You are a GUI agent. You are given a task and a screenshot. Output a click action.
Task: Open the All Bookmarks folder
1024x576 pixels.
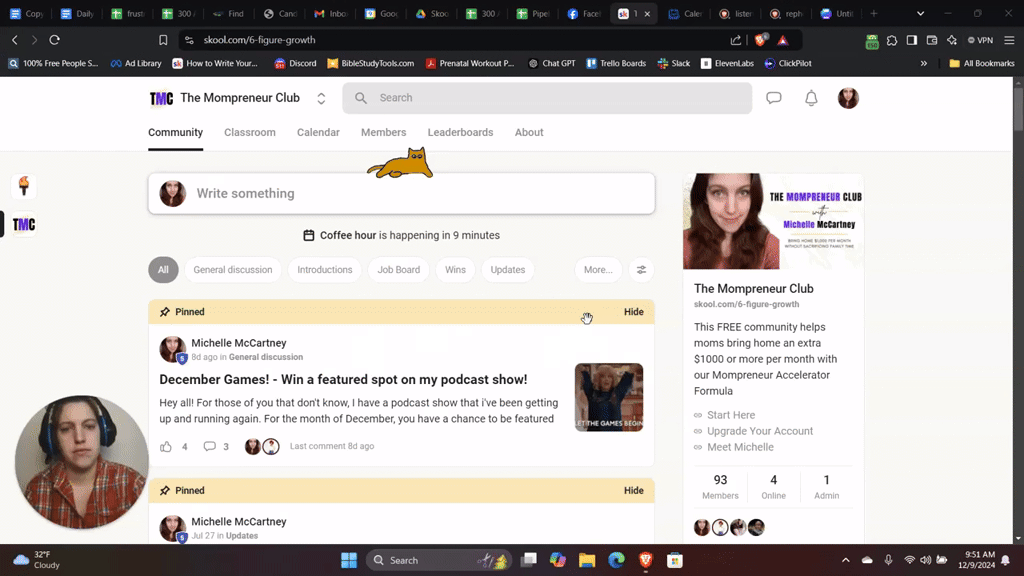(982, 63)
